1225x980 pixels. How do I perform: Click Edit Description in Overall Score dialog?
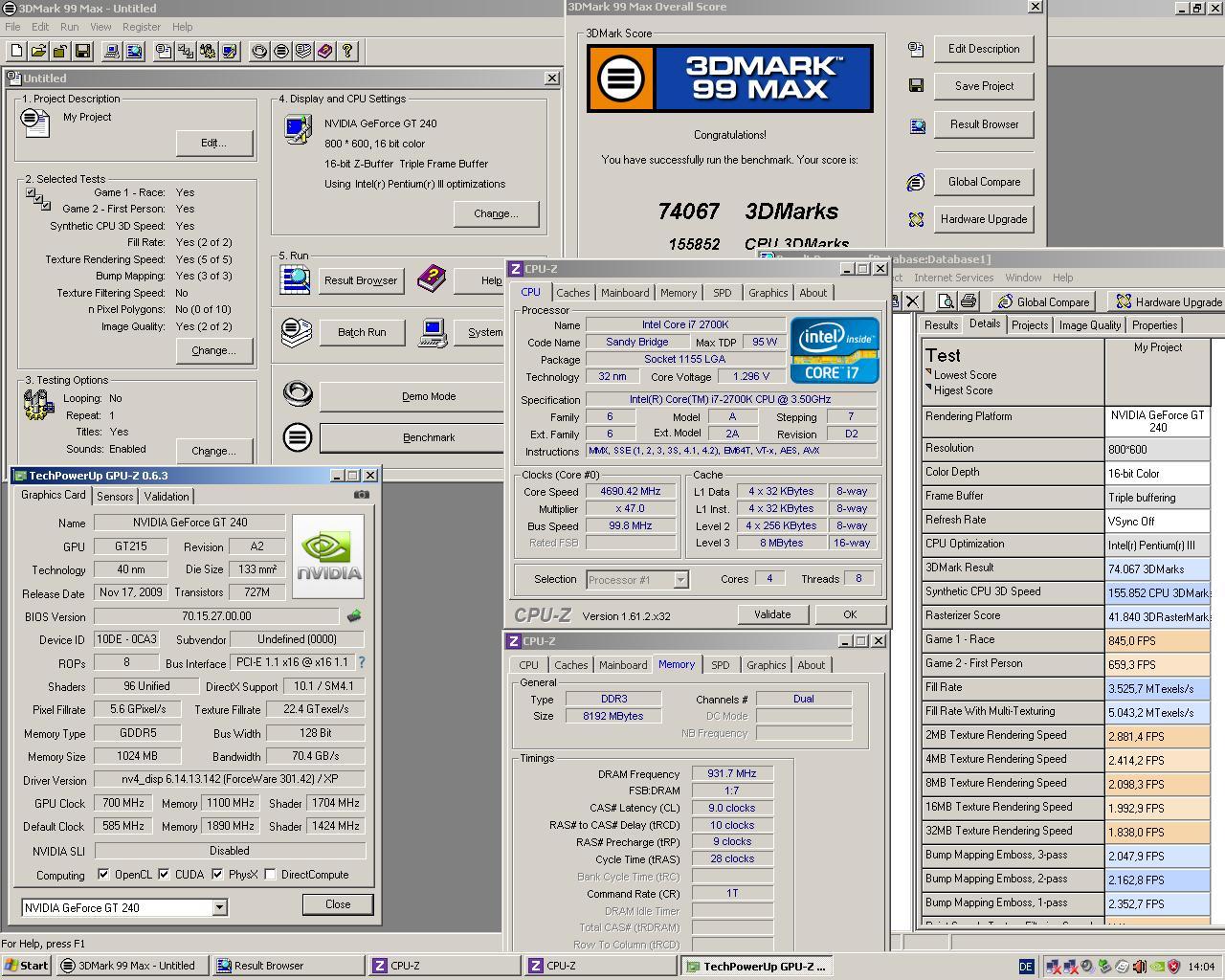(984, 49)
